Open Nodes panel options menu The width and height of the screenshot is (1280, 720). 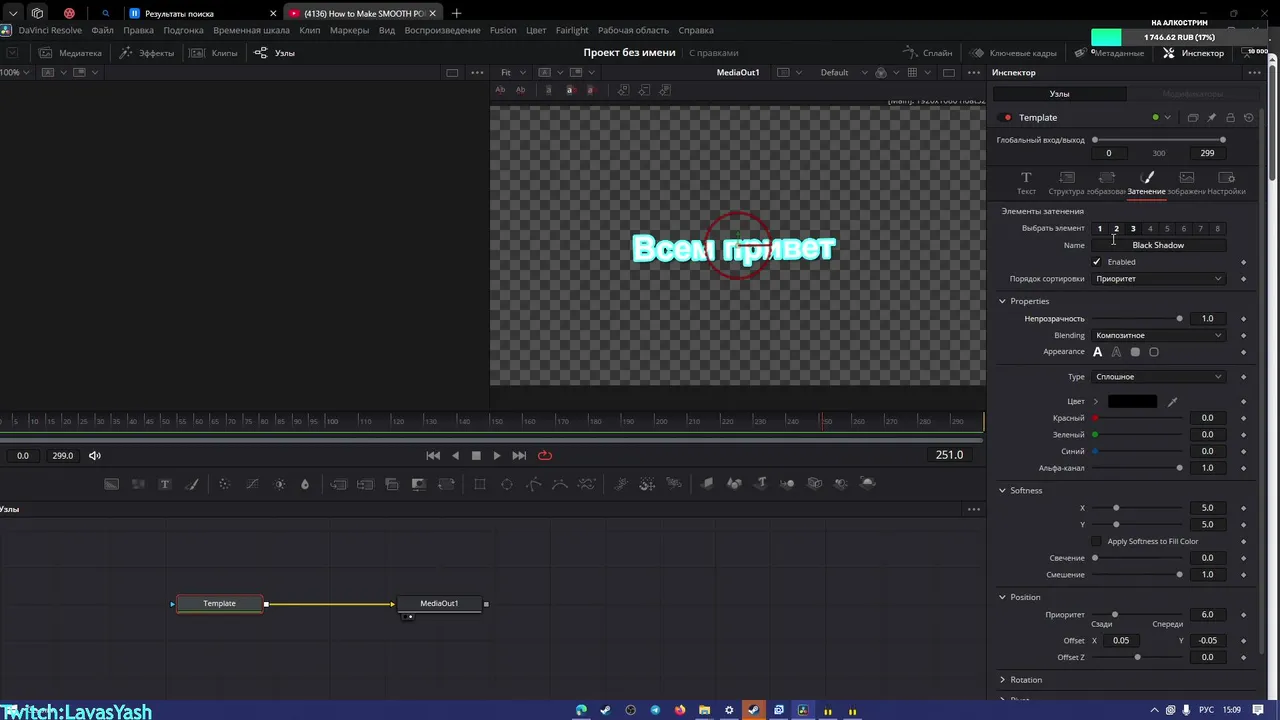973,509
